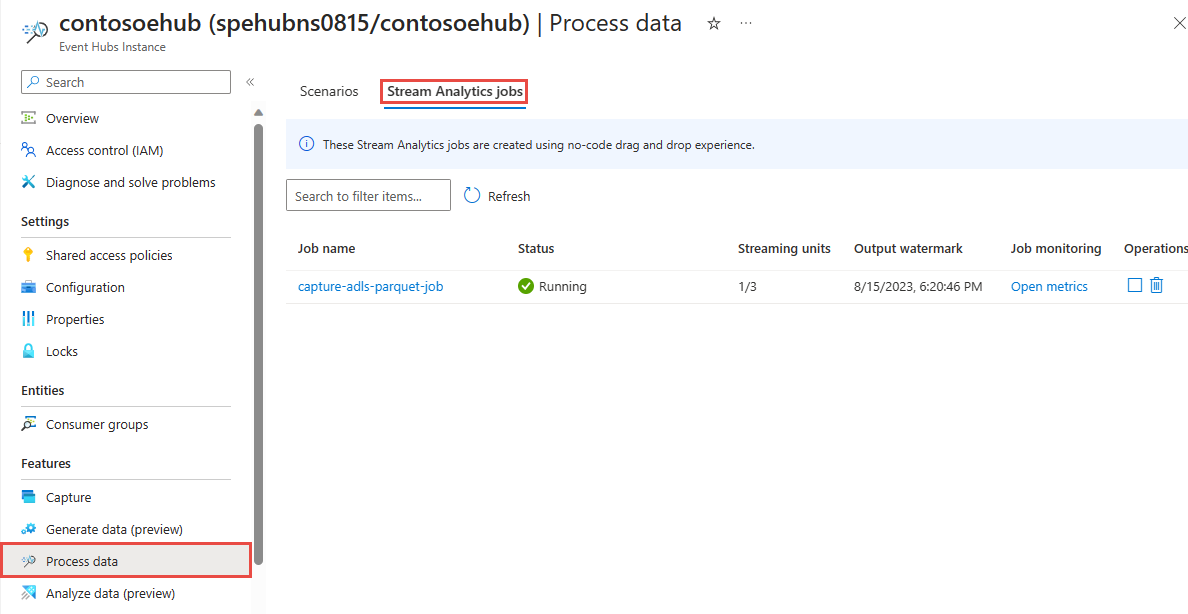Click the stop square icon for the job
Viewport: 1188px width, 614px height.
point(1134,285)
